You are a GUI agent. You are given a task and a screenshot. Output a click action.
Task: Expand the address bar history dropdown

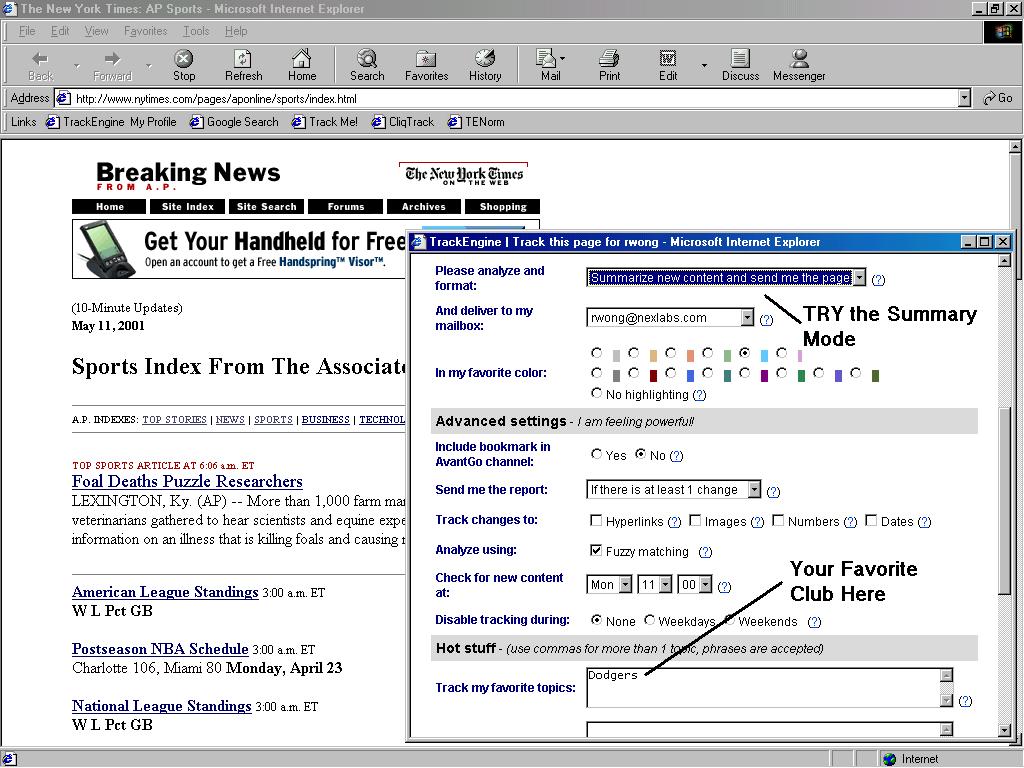[965, 98]
